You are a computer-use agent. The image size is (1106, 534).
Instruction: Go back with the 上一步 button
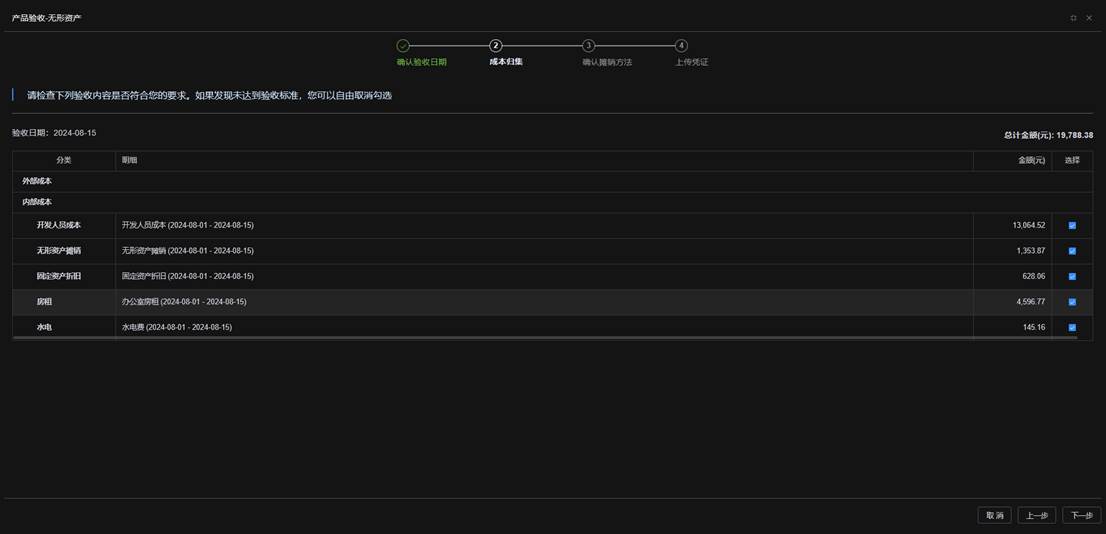click(x=1036, y=515)
